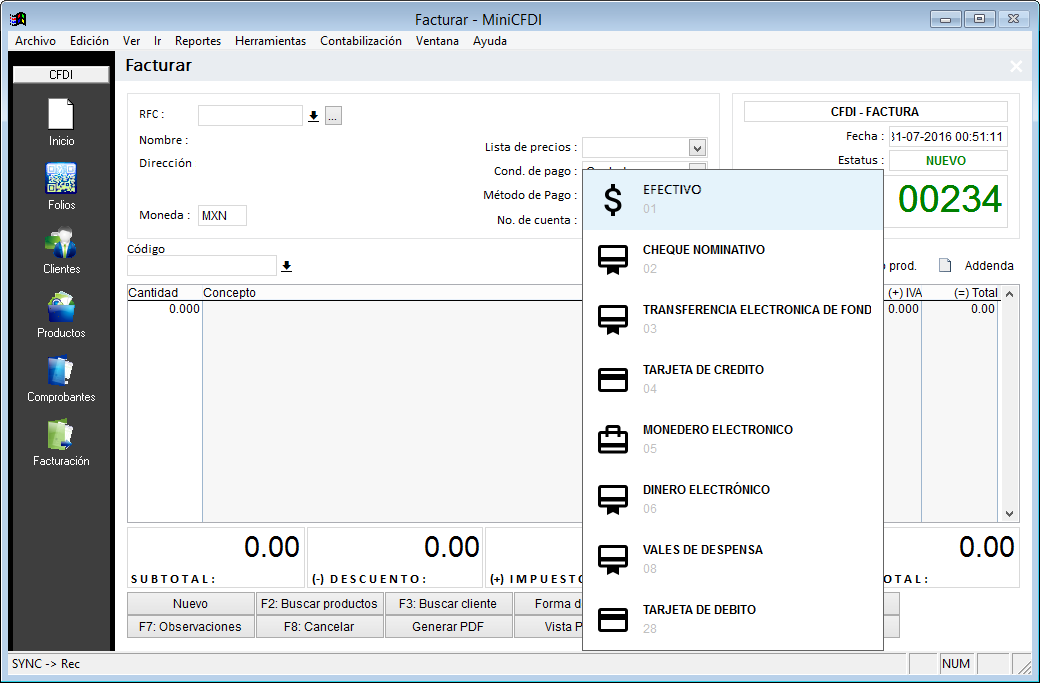The width and height of the screenshot is (1040, 683).
Task: Open the Ir menu
Action: 157,41
